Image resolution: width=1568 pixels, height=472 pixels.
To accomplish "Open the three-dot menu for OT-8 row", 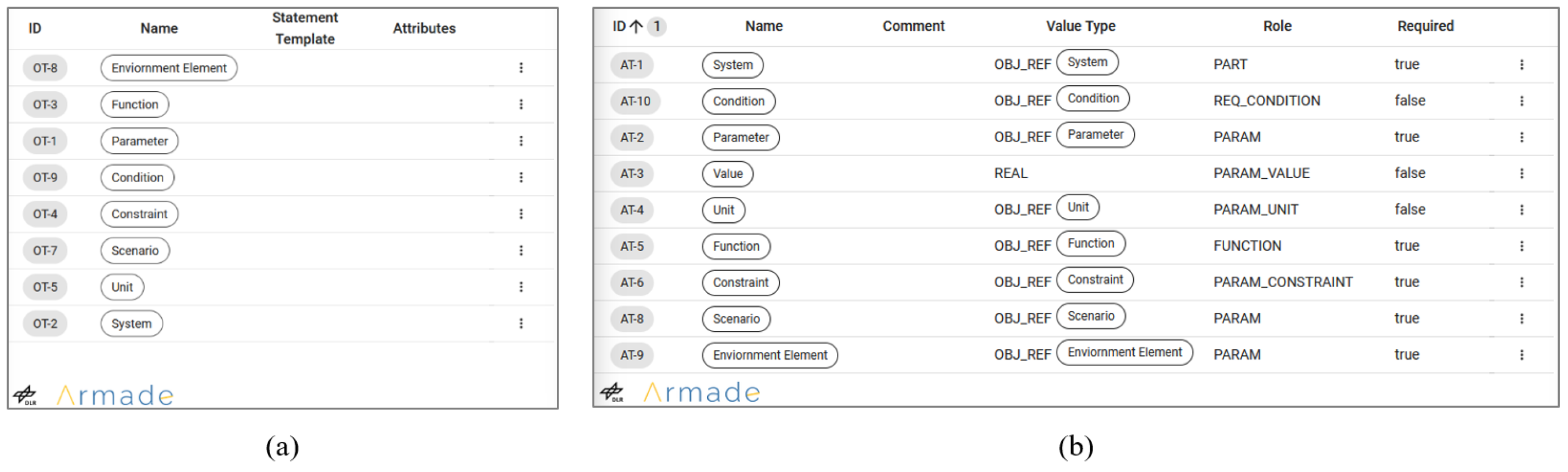I will tap(521, 68).
